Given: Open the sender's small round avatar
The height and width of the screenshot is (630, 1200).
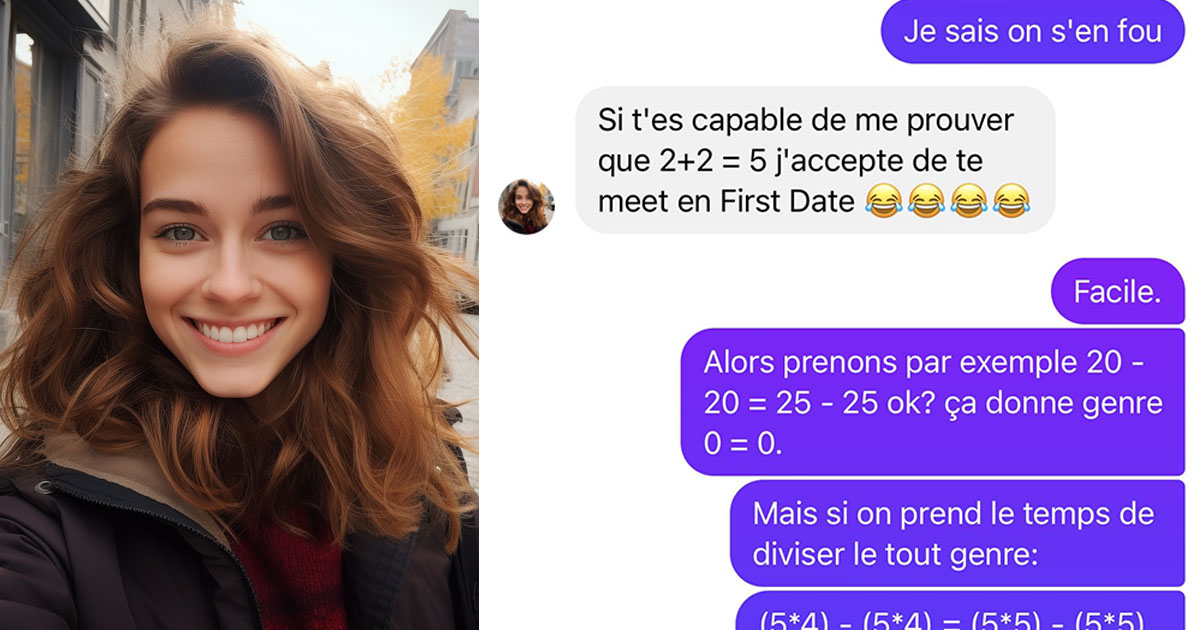Looking at the screenshot, I should point(526,206).
